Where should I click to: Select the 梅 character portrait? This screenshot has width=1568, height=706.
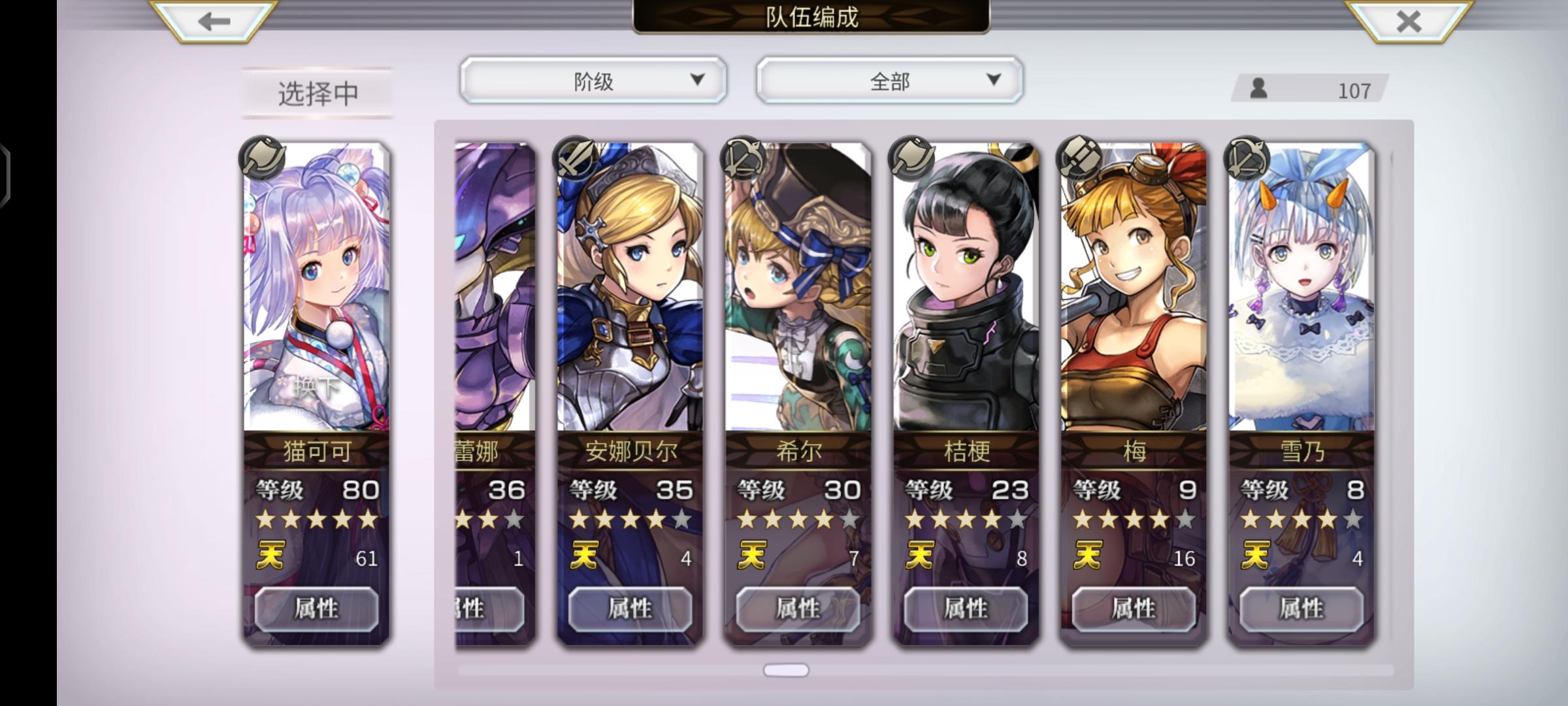click(x=1134, y=288)
